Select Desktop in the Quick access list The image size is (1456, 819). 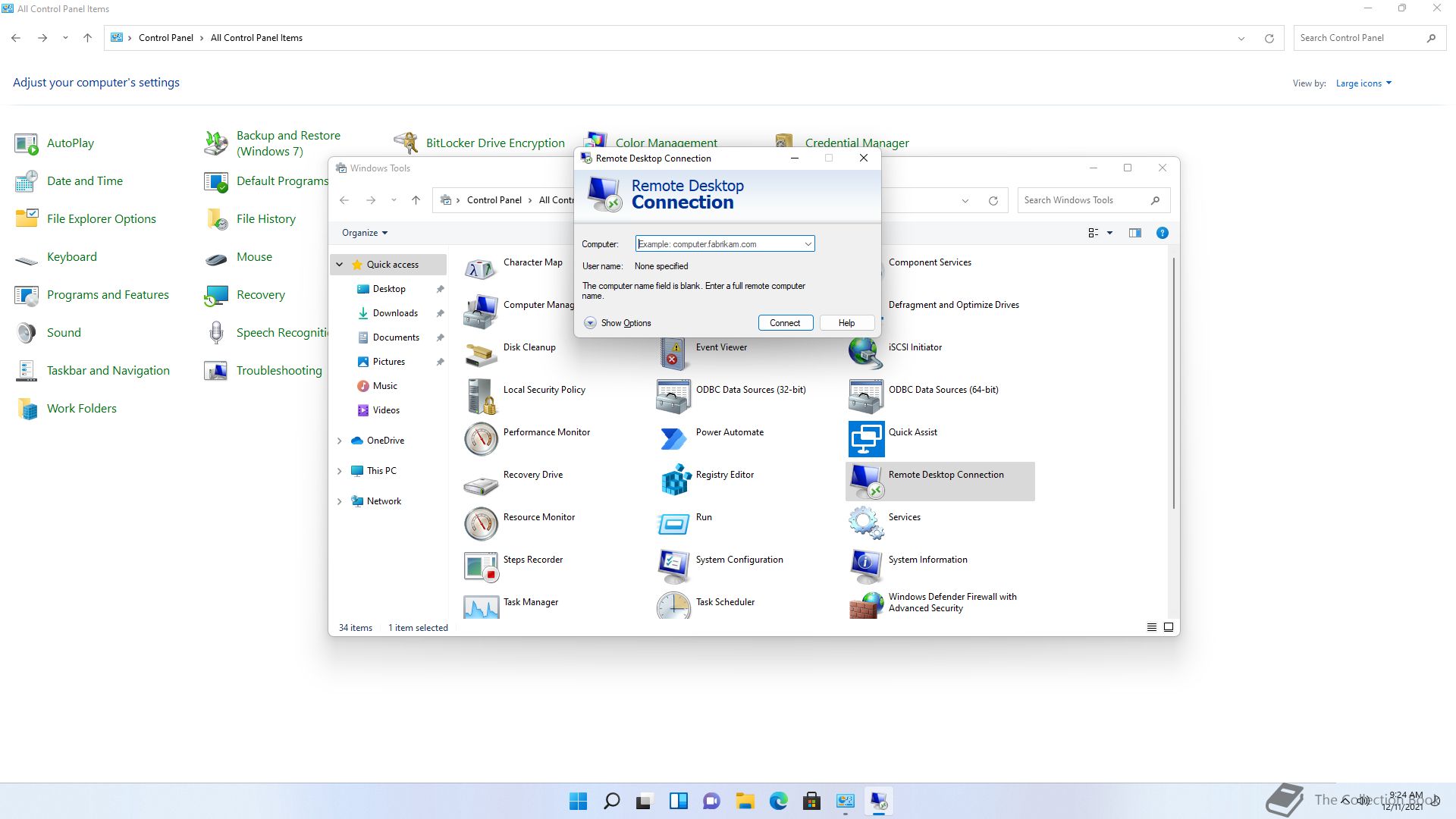(x=389, y=289)
